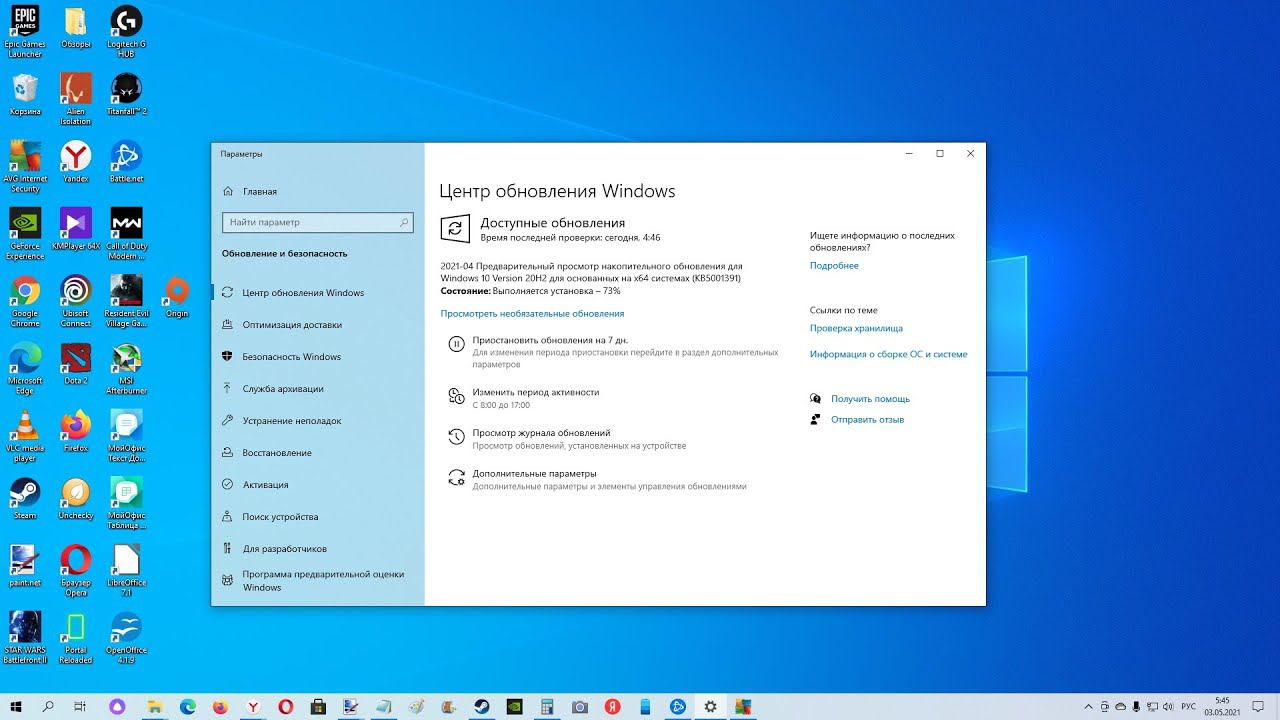1280x720 pixels.
Task: Open Поиск устройства in the sidebar
Action: [318, 517]
